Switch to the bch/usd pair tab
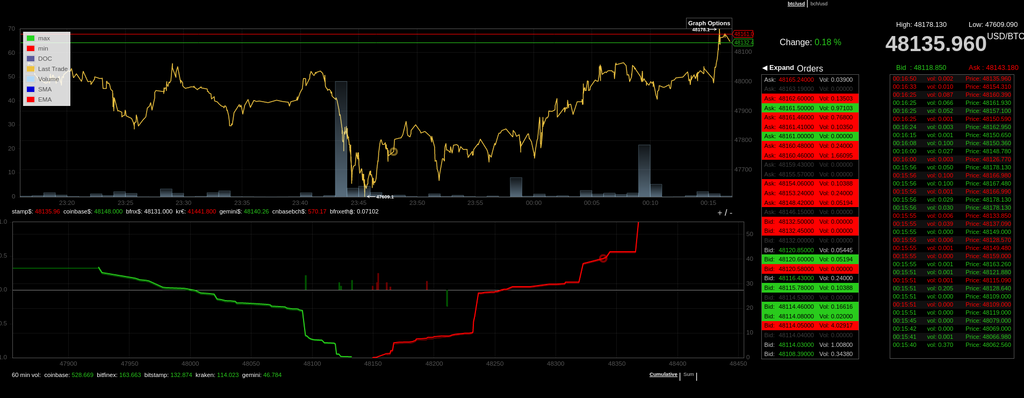The width and height of the screenshot is (1024, 398). point(819,3)
